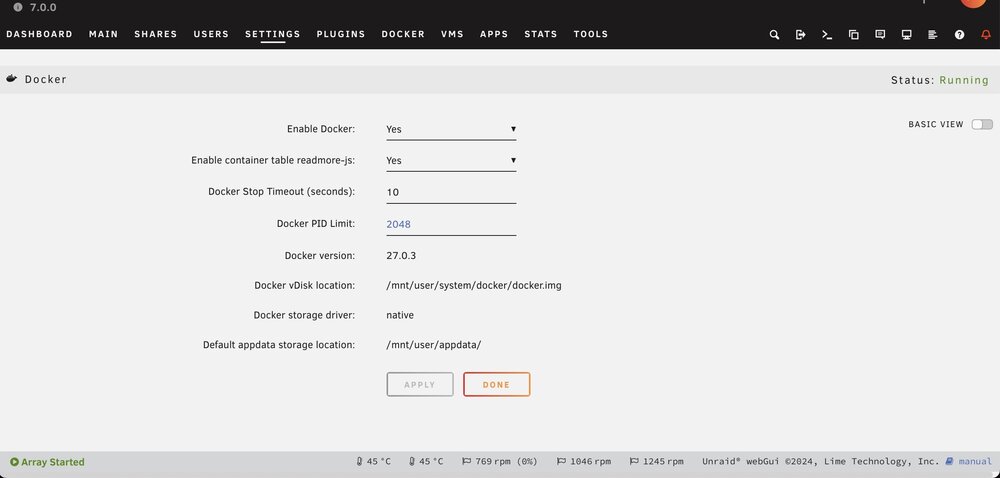Click the Docker section title text
This screenshot has width=1000, height=478.
tap(46, 79)
